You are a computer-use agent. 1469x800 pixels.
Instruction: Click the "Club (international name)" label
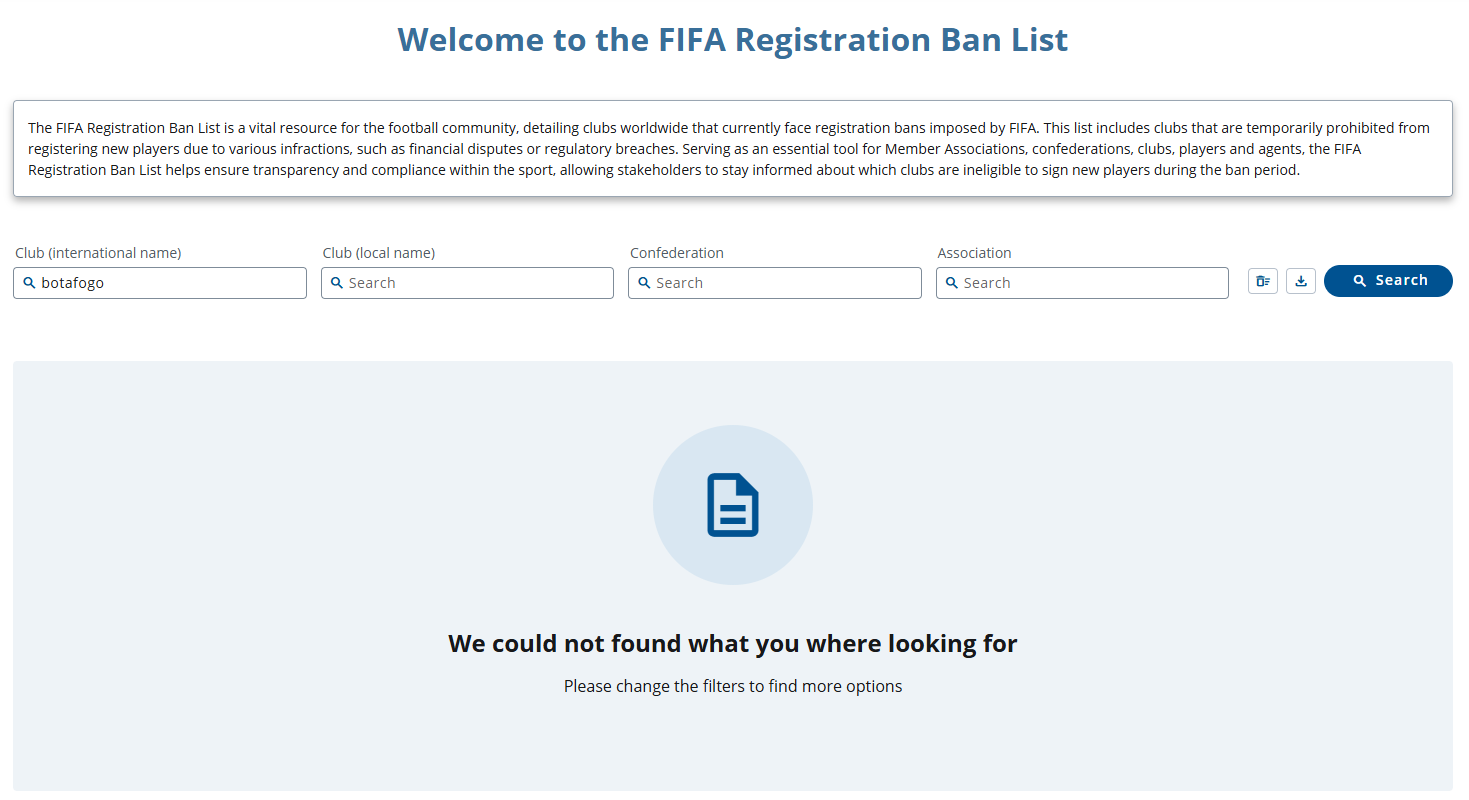click(98, 253)
